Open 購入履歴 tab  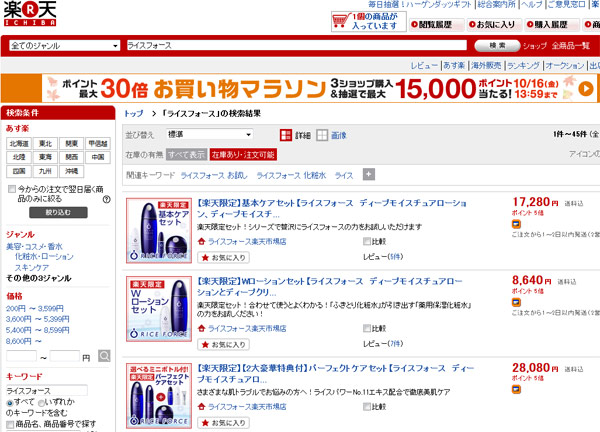pyautogui.click(x=551, y=24)
